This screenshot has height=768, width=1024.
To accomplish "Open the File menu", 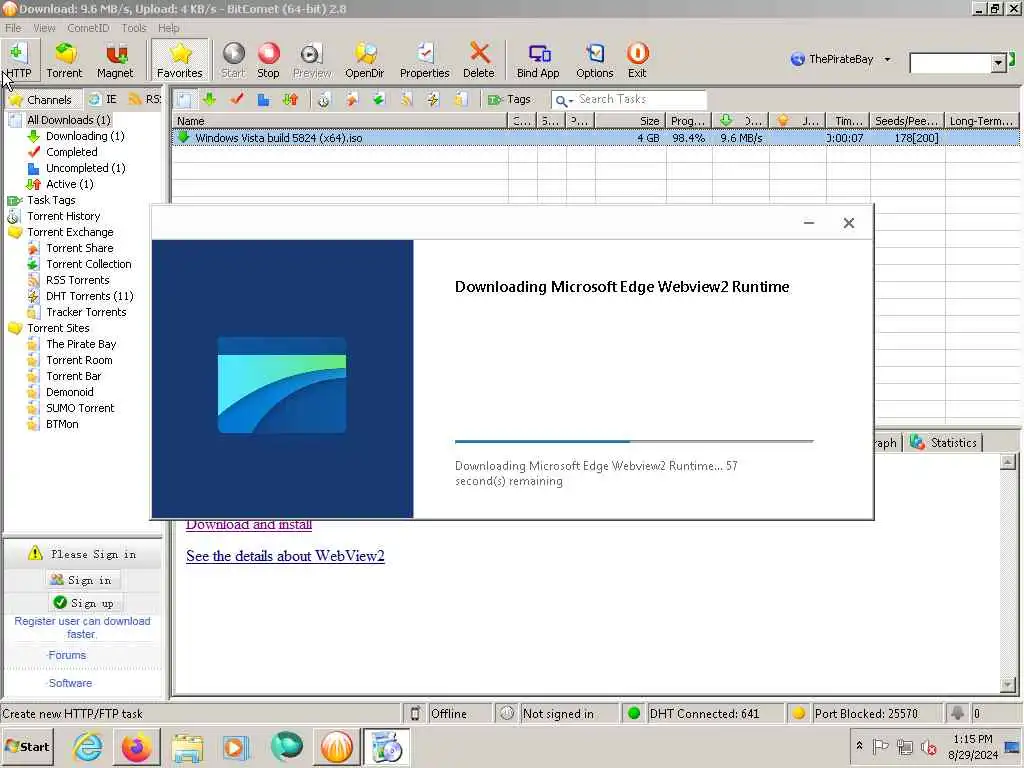I will point(13,28).
